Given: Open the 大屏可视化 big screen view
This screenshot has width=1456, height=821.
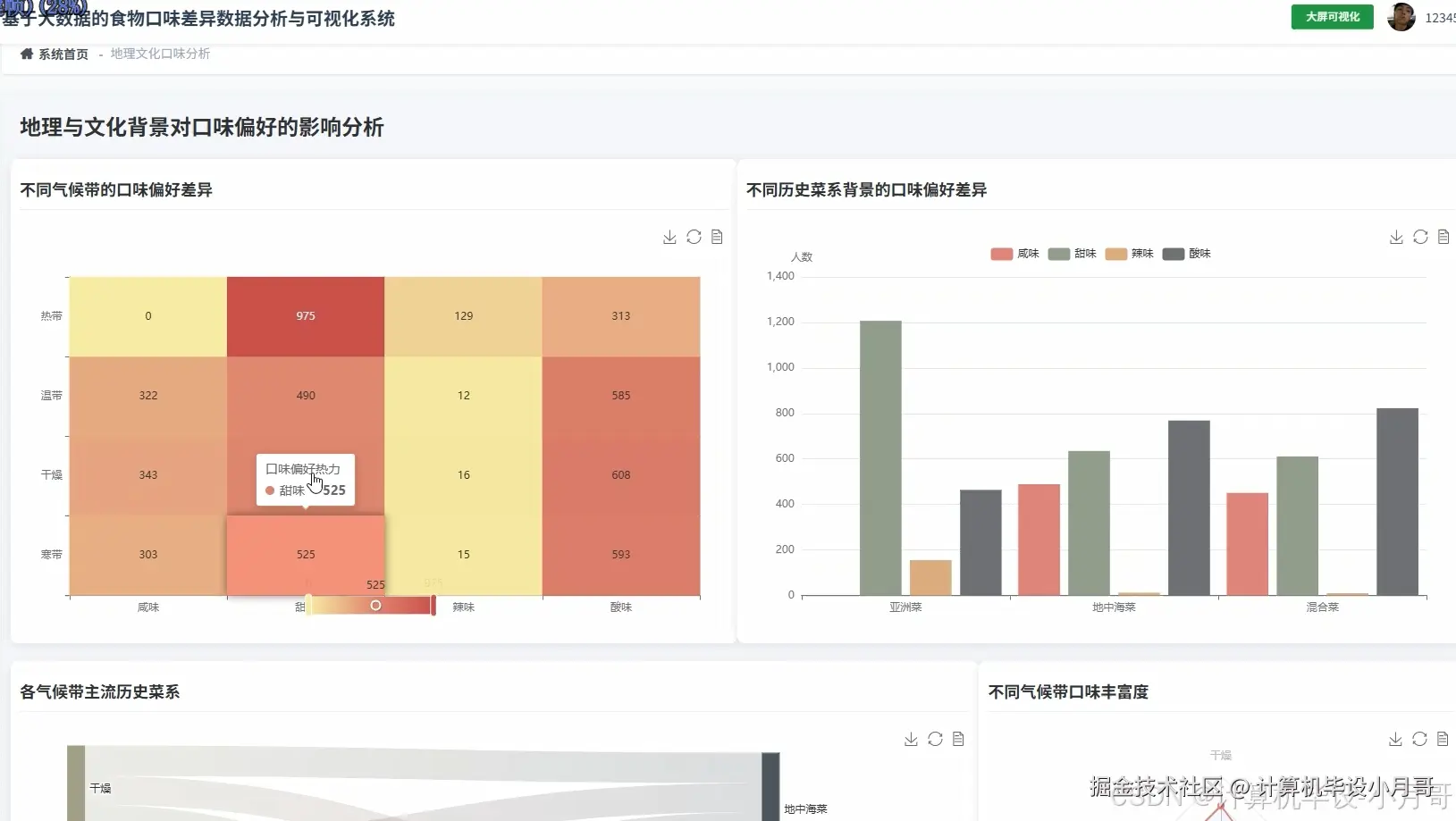Looking at the screenshot, I should tap(1332, 17).
